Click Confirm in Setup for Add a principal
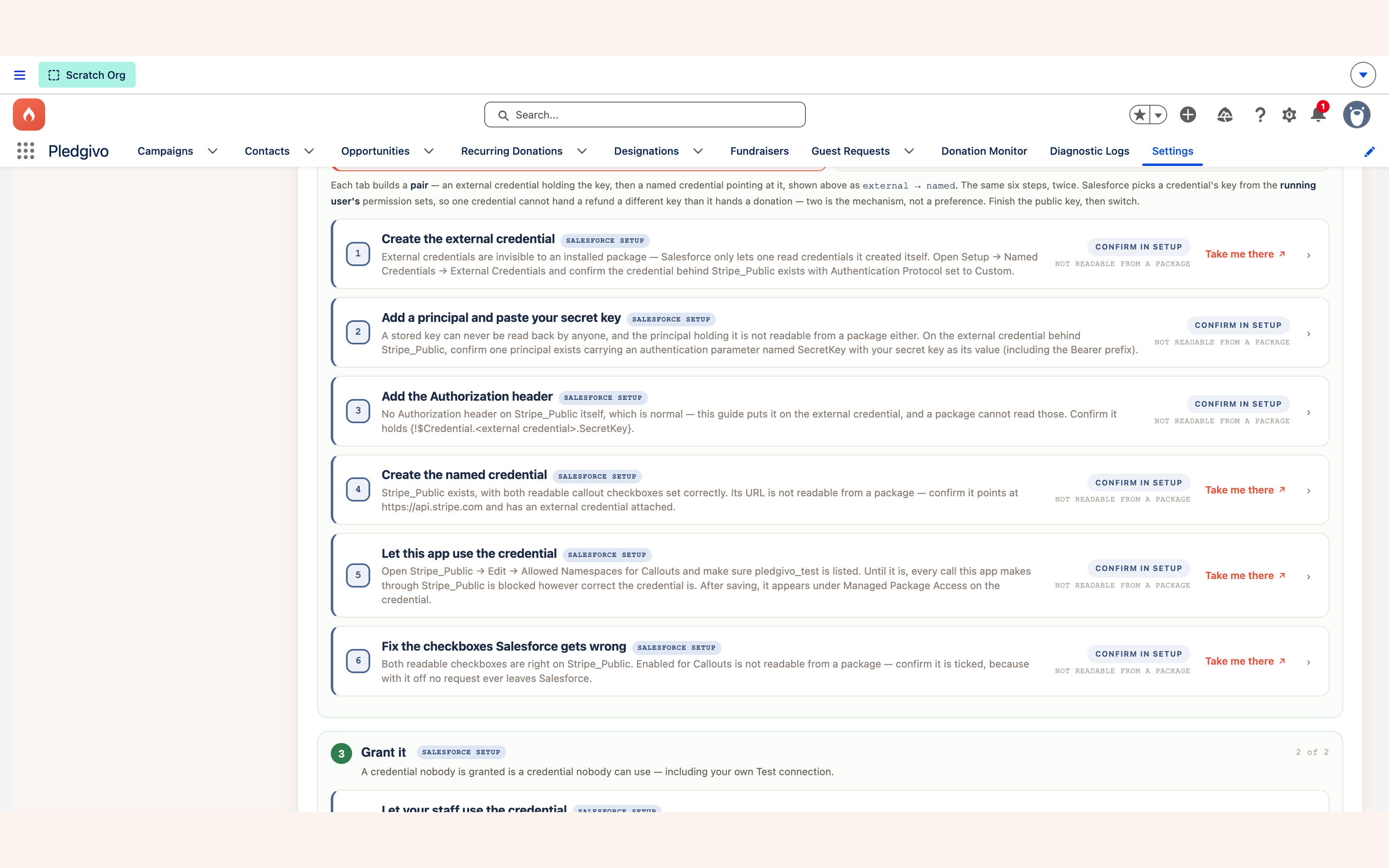Viewport: 1389px width, 868px height. [x=1238, y=325]
